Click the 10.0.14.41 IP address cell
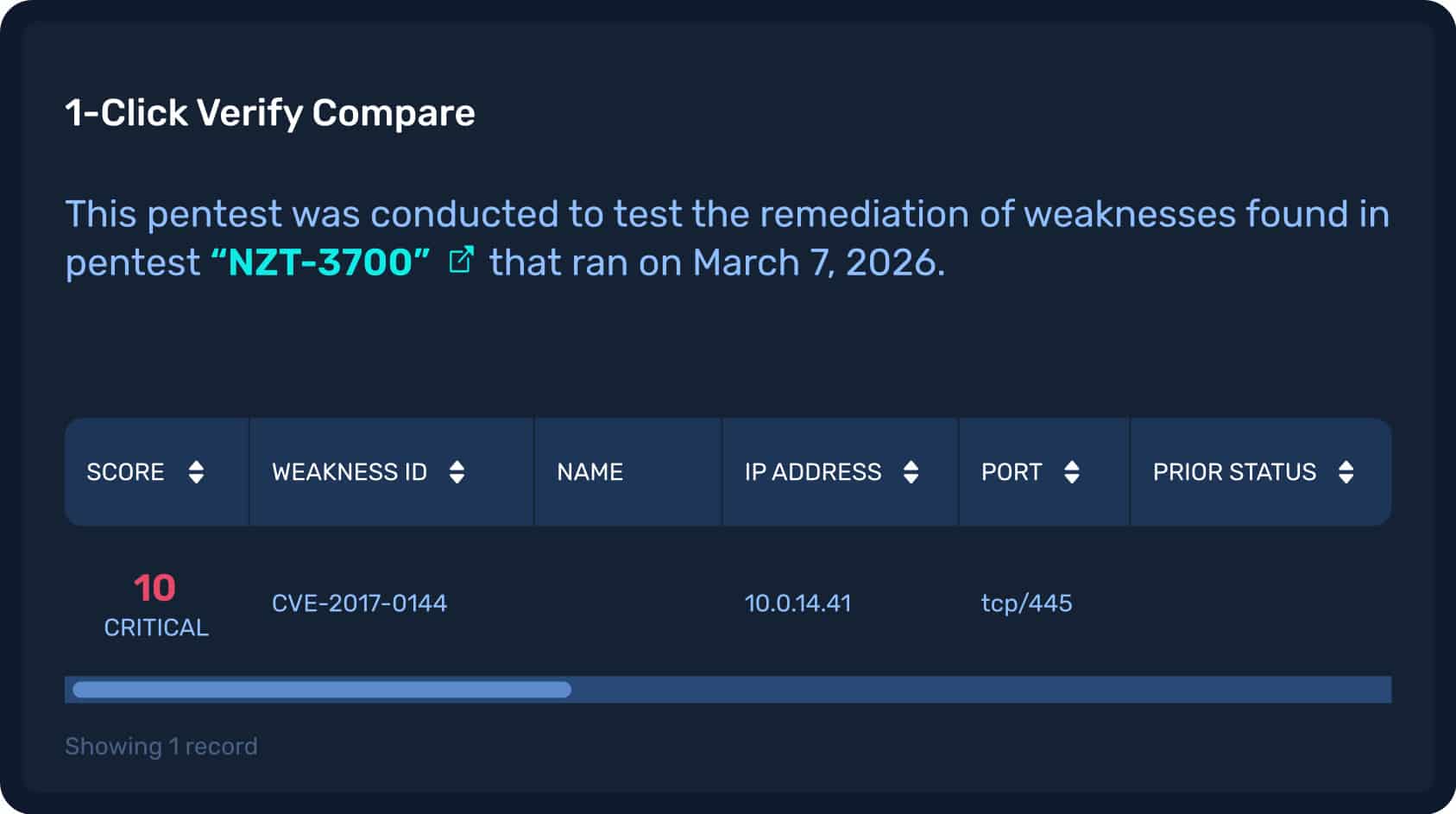Image resolution: width=1456 pixels, height=814 pixels. point(797,603)
